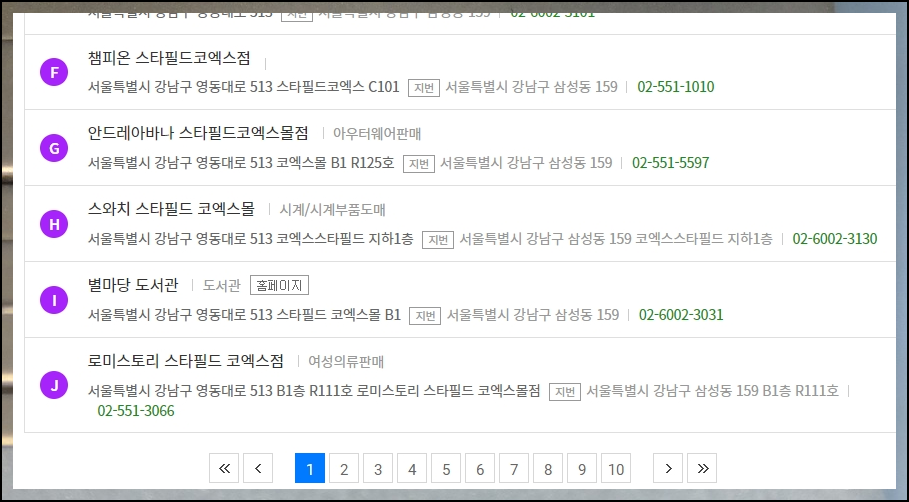This screenshot has height=502, width=909.
Task: Go to previous page of results
Action: [x=258, y=468]
